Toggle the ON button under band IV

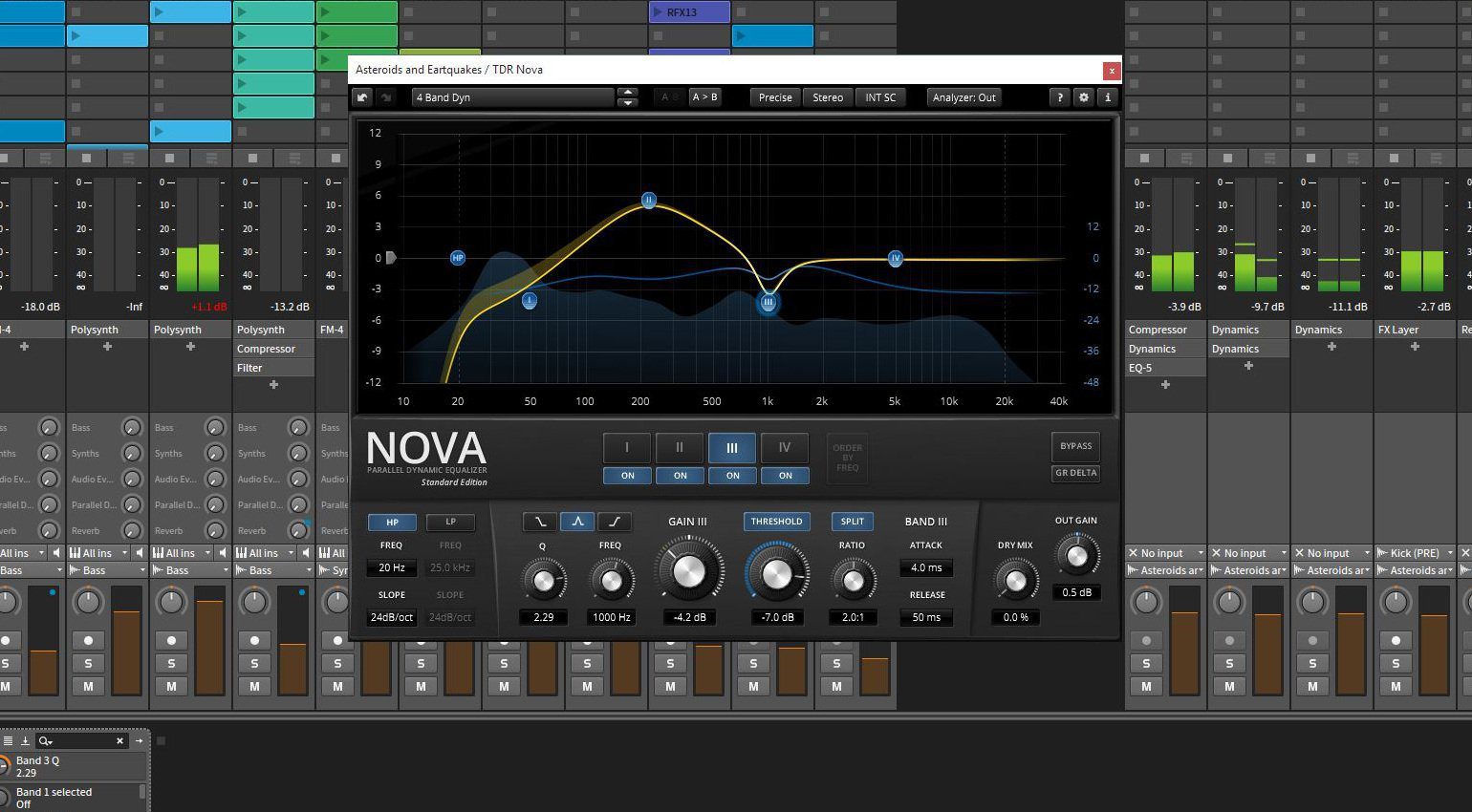(x=786, y=476)
